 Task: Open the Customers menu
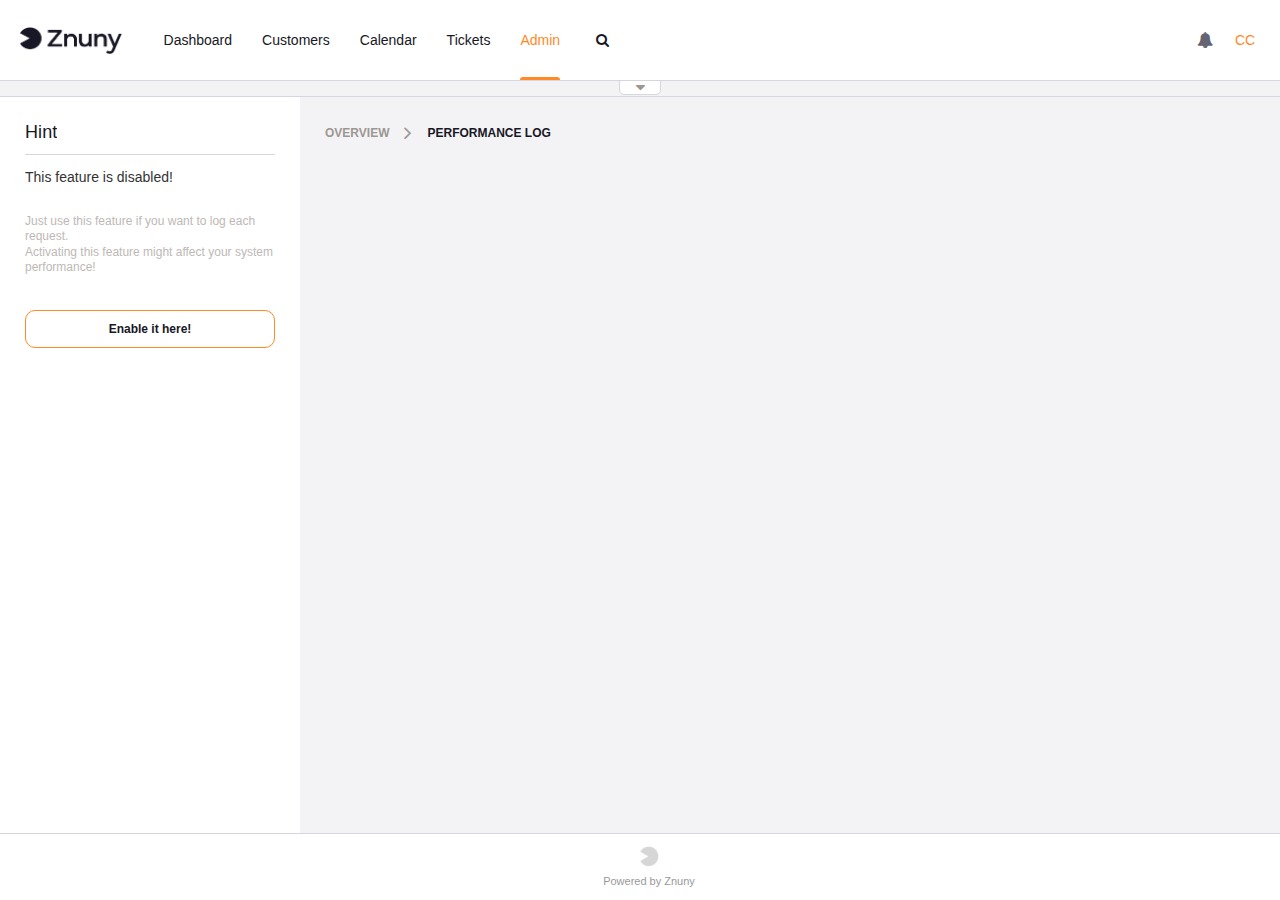pos(296,40)
